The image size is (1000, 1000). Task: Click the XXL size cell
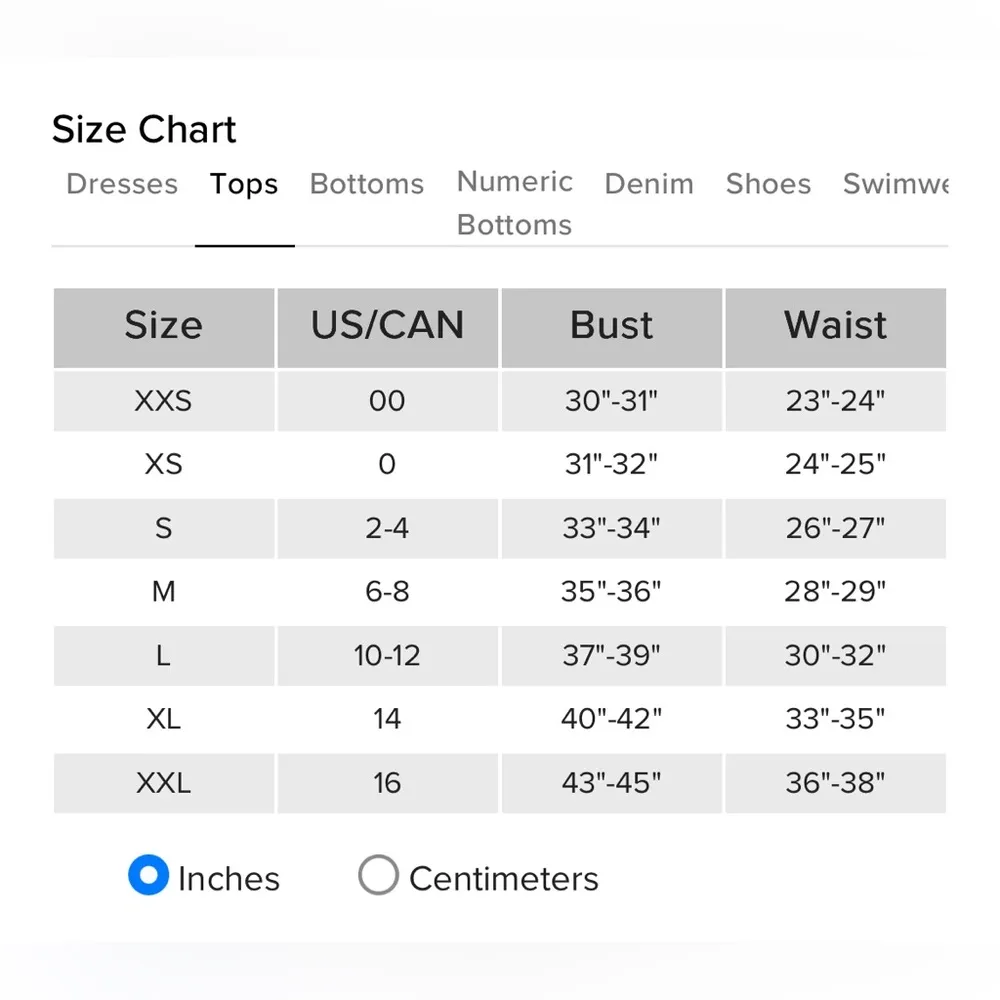164,783
